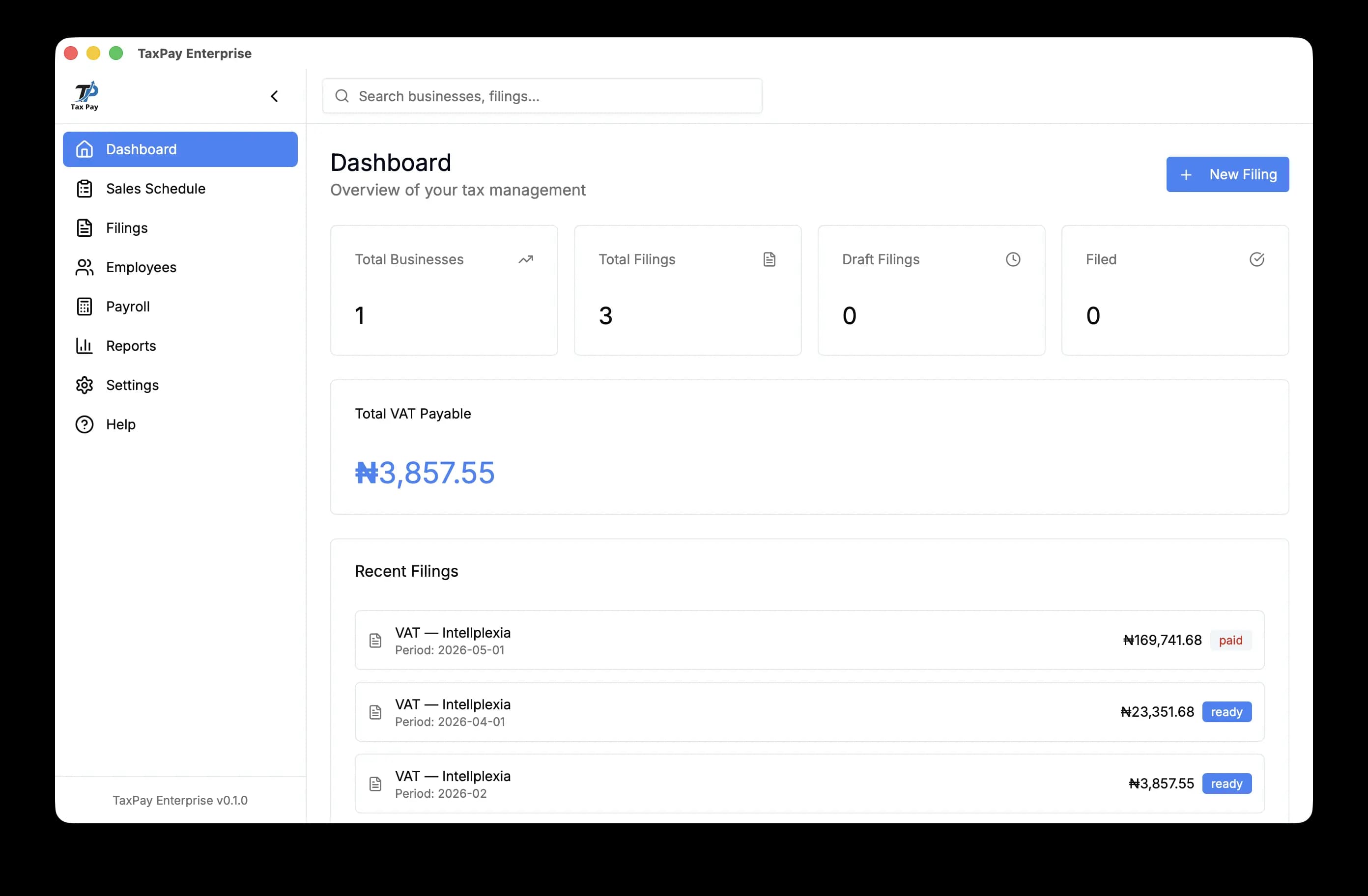
Task: Click the Dashboard home icon
Action: 85,149
